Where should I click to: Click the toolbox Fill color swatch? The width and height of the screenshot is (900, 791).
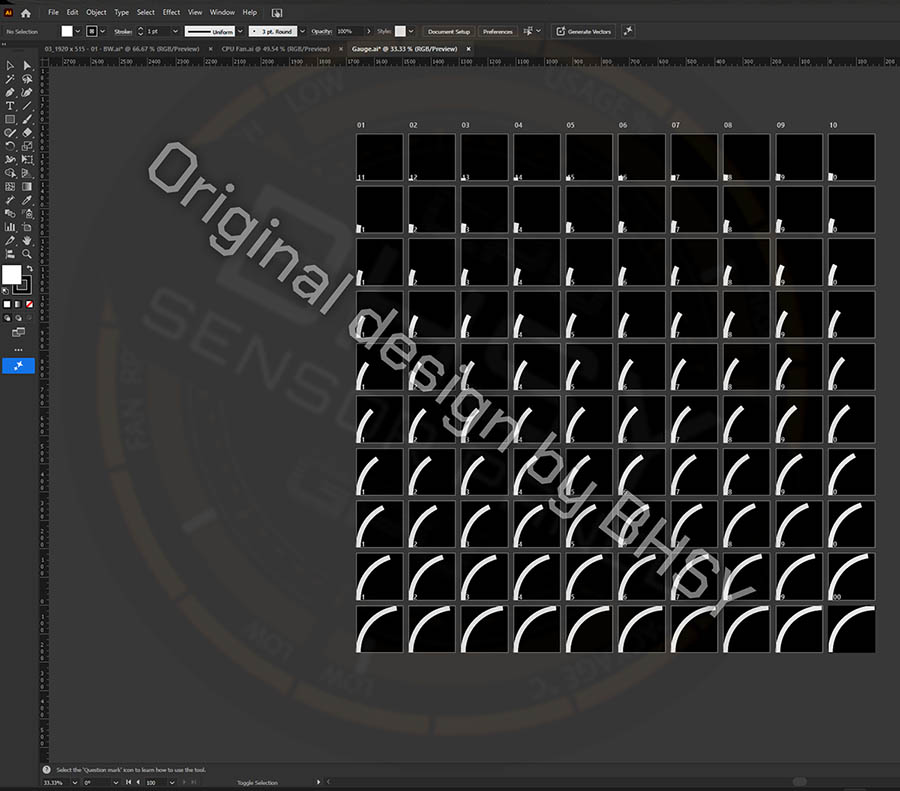[x=11, y=274]
